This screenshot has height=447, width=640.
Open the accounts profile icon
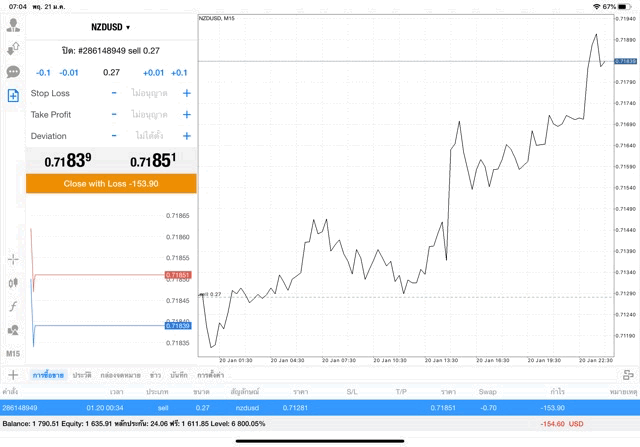(13, 26)
